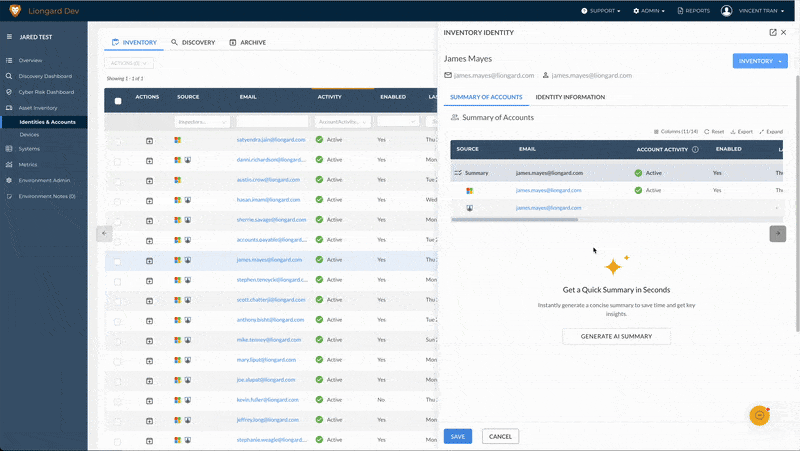Click the Liongard lion logo

pos(15,11)
